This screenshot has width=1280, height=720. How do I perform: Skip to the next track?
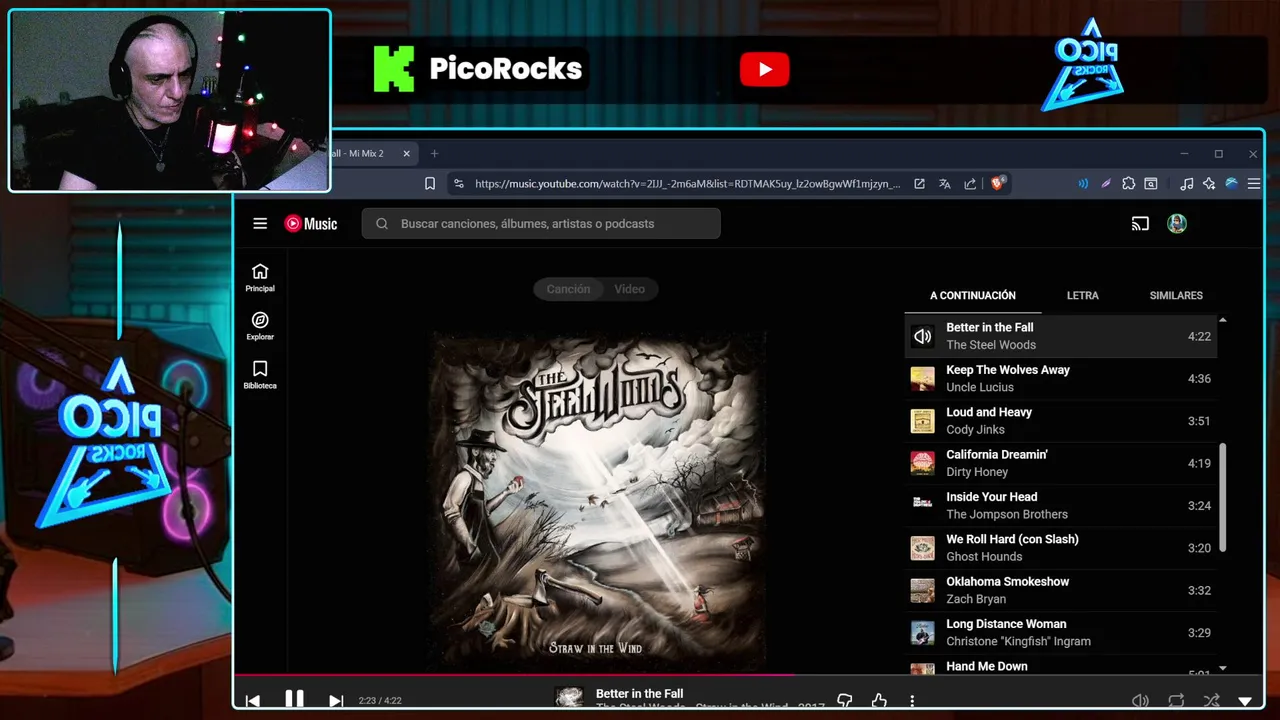(336, 701)
